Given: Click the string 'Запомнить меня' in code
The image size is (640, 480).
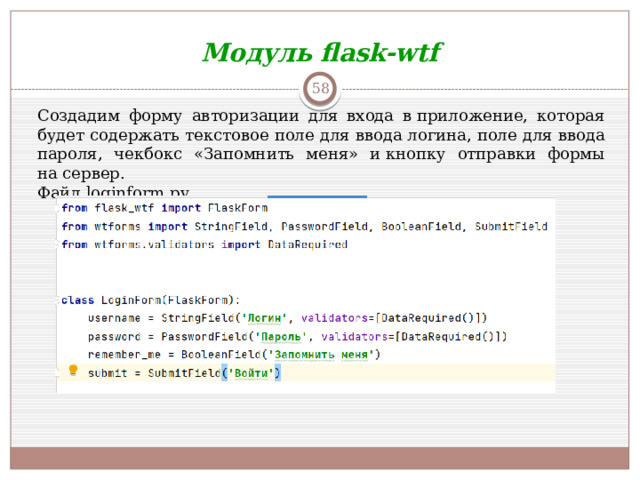Looking at the screenshot, I should pyautogui.click(x=321, y=355).
